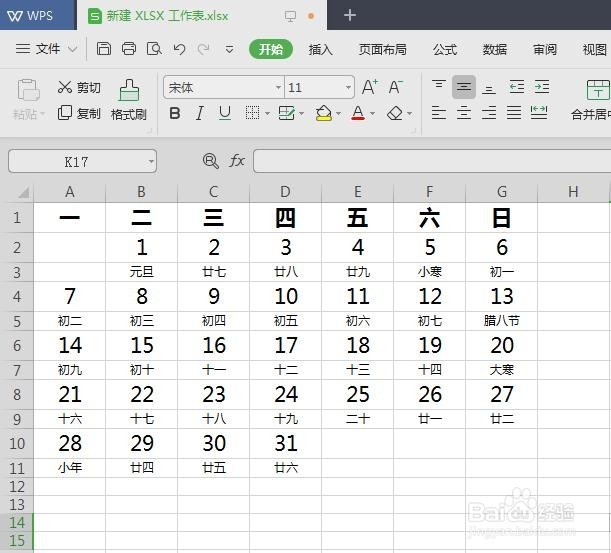Open the font size dropdown 11
Screen dimensions: 611x553
348,87
